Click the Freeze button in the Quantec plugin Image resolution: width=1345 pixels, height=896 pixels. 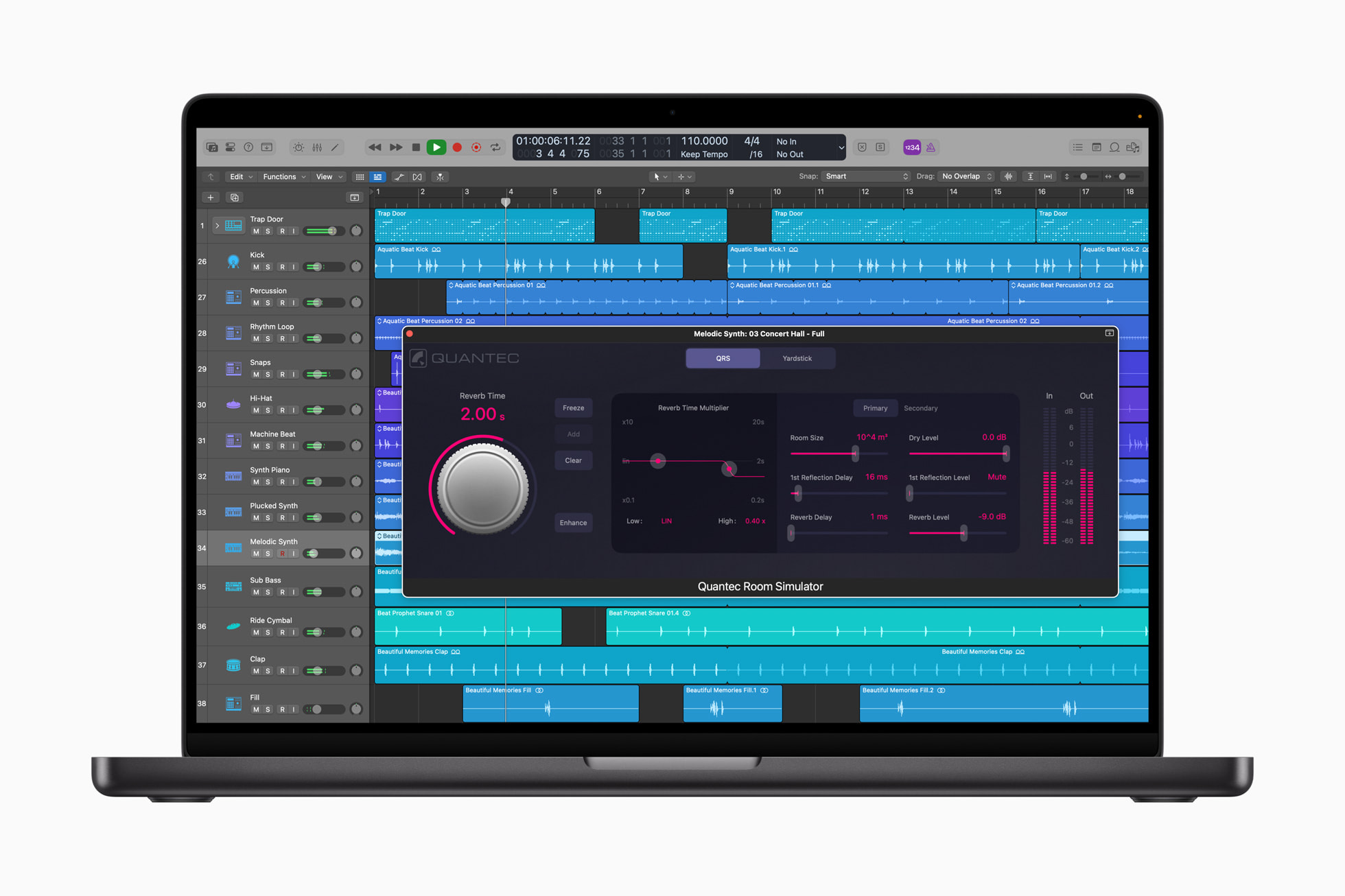tap(573, 408)
